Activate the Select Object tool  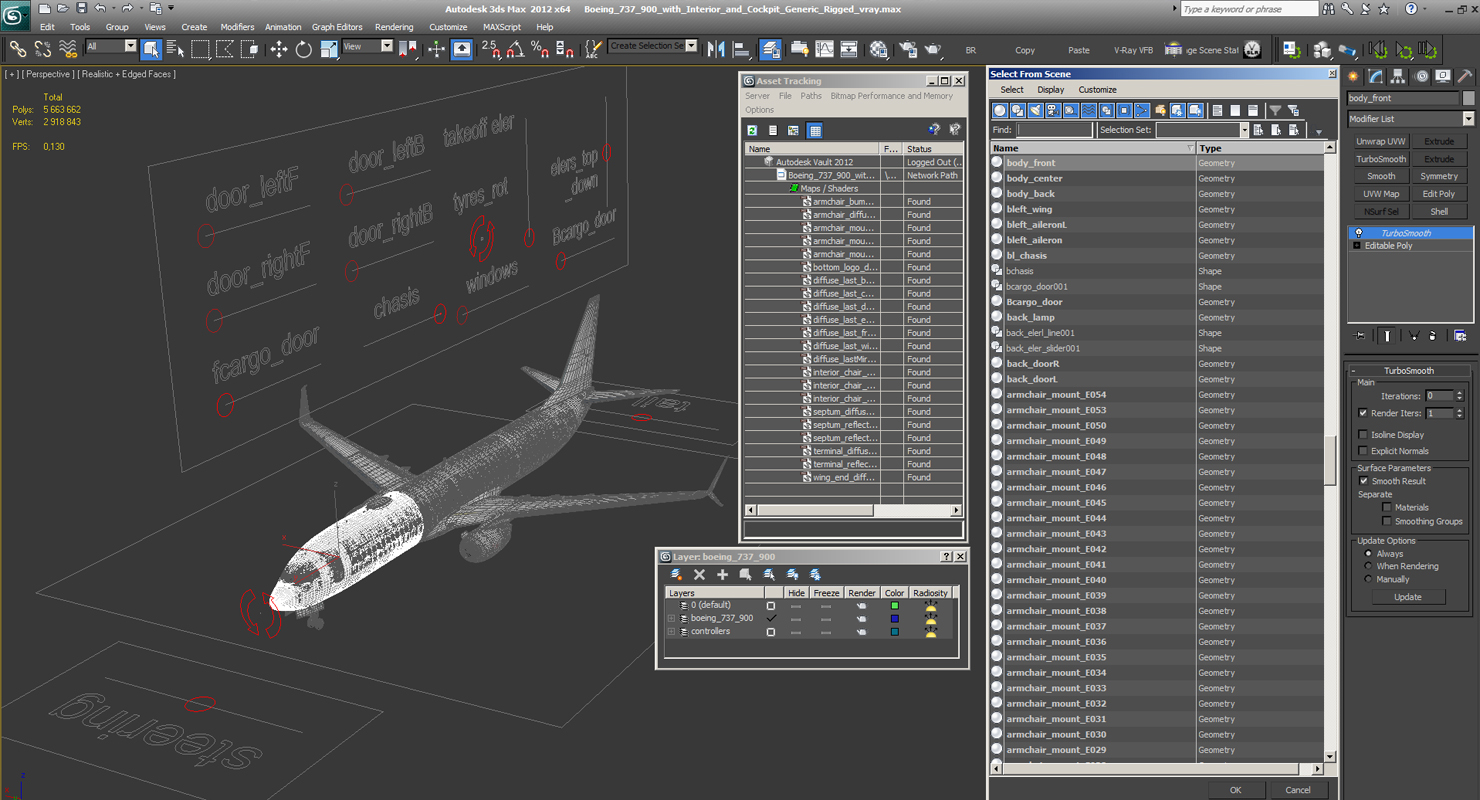point(151,49)
